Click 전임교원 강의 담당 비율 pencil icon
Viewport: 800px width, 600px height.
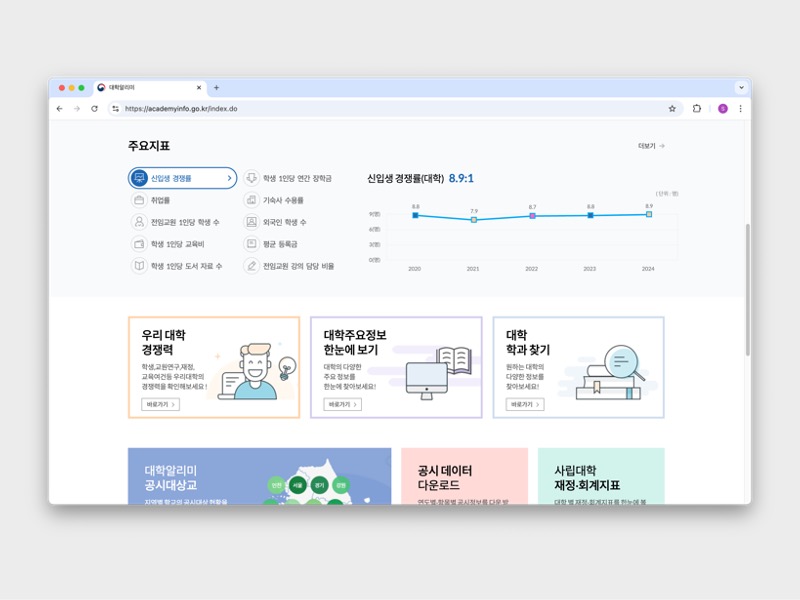point(252,266)
